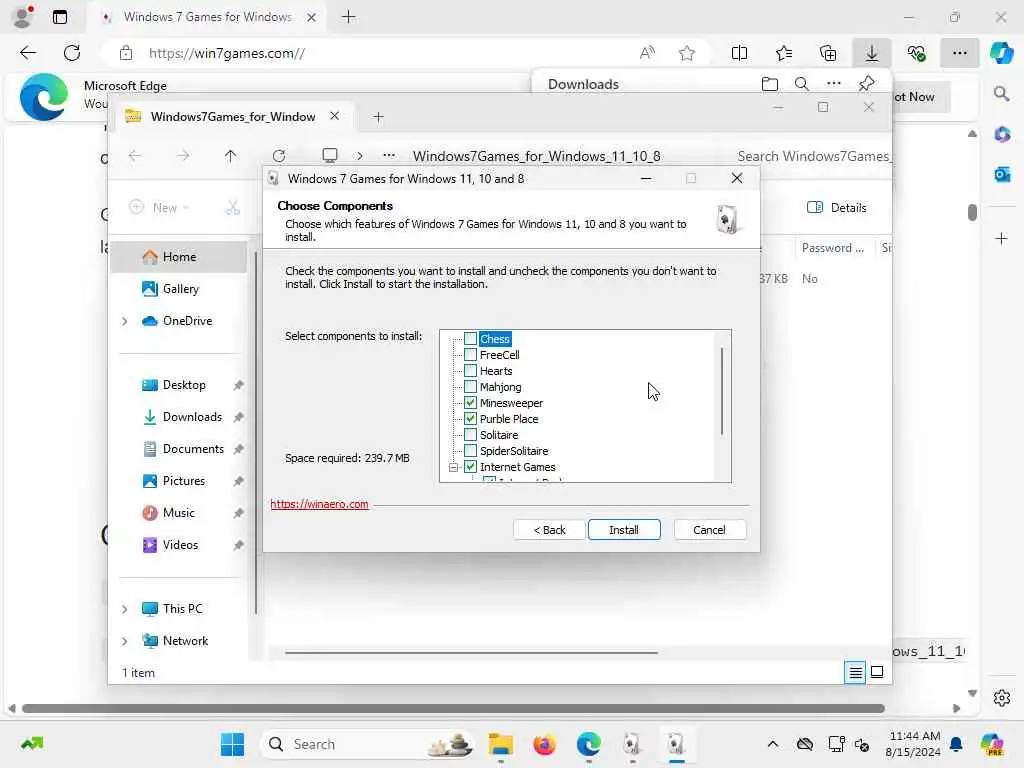Refresh the Explorer folder view

point(279,156)
